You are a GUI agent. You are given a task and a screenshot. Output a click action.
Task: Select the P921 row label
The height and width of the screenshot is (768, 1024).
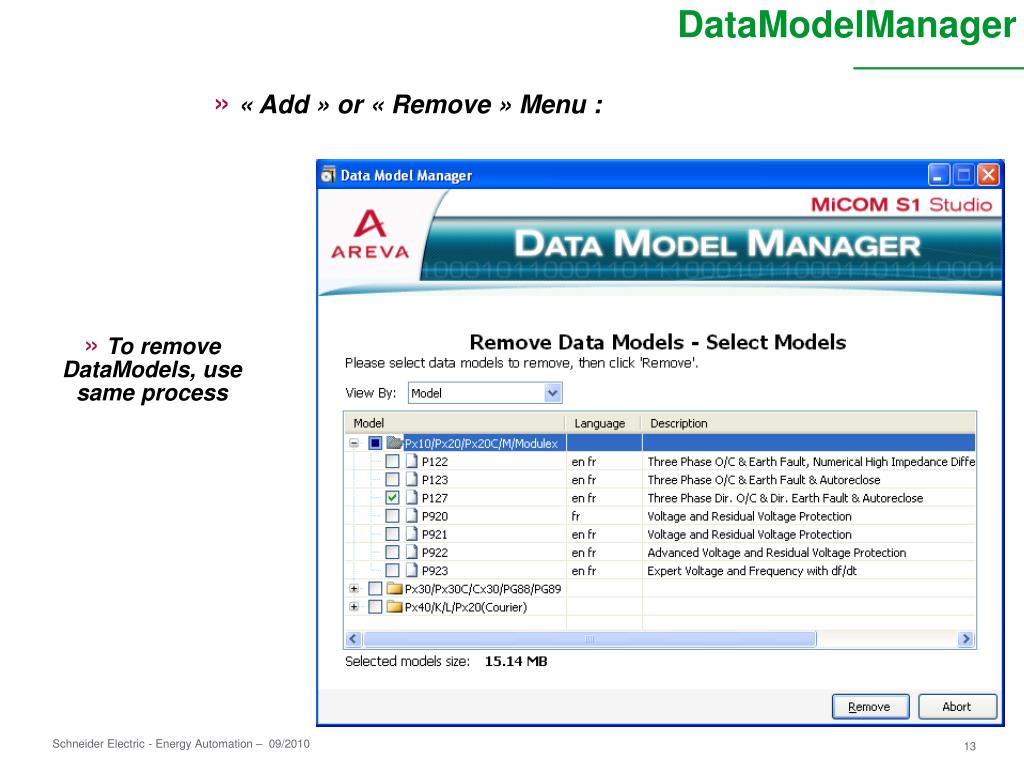(435, 535)
